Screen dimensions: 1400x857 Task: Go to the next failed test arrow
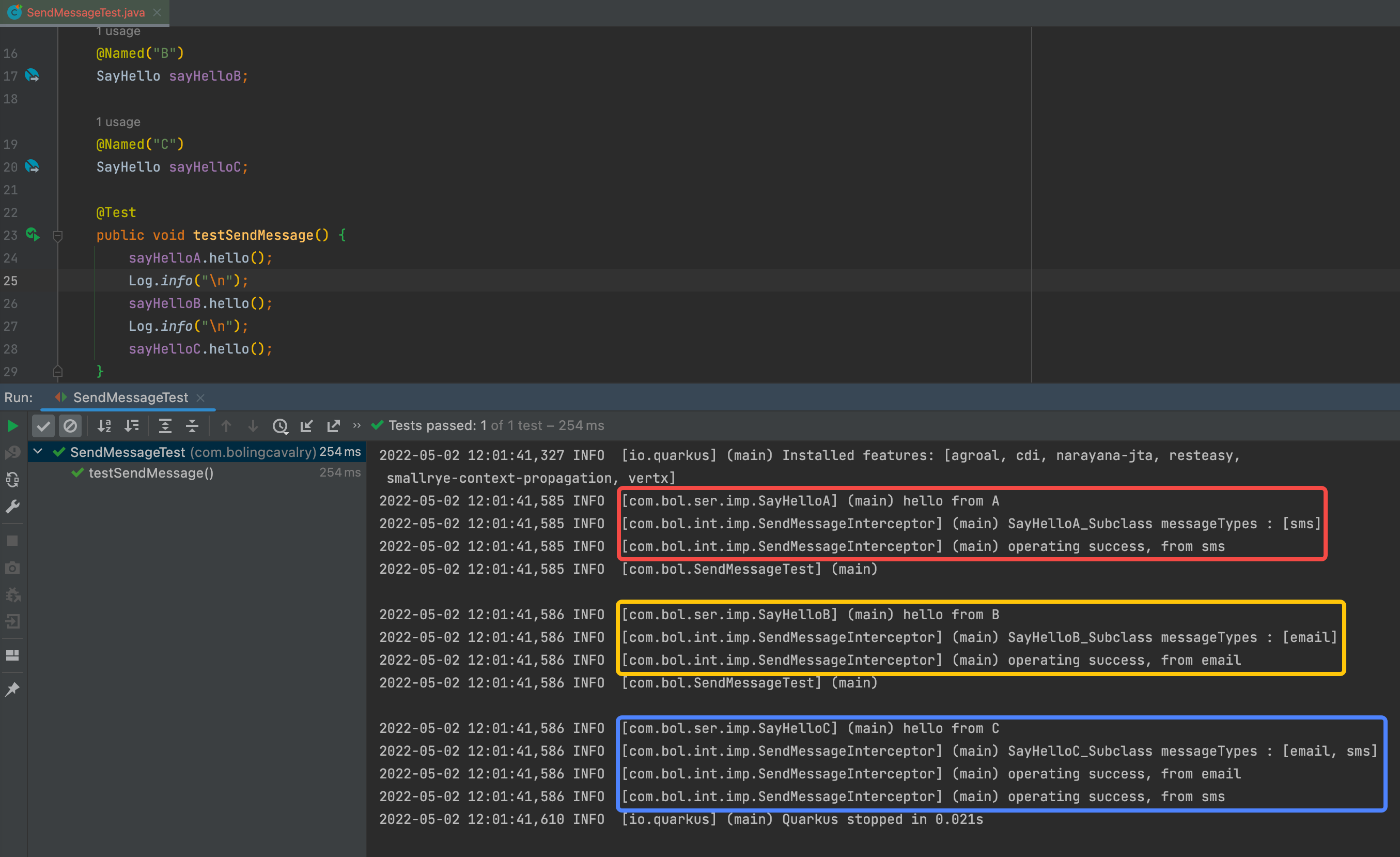point(253,425)
